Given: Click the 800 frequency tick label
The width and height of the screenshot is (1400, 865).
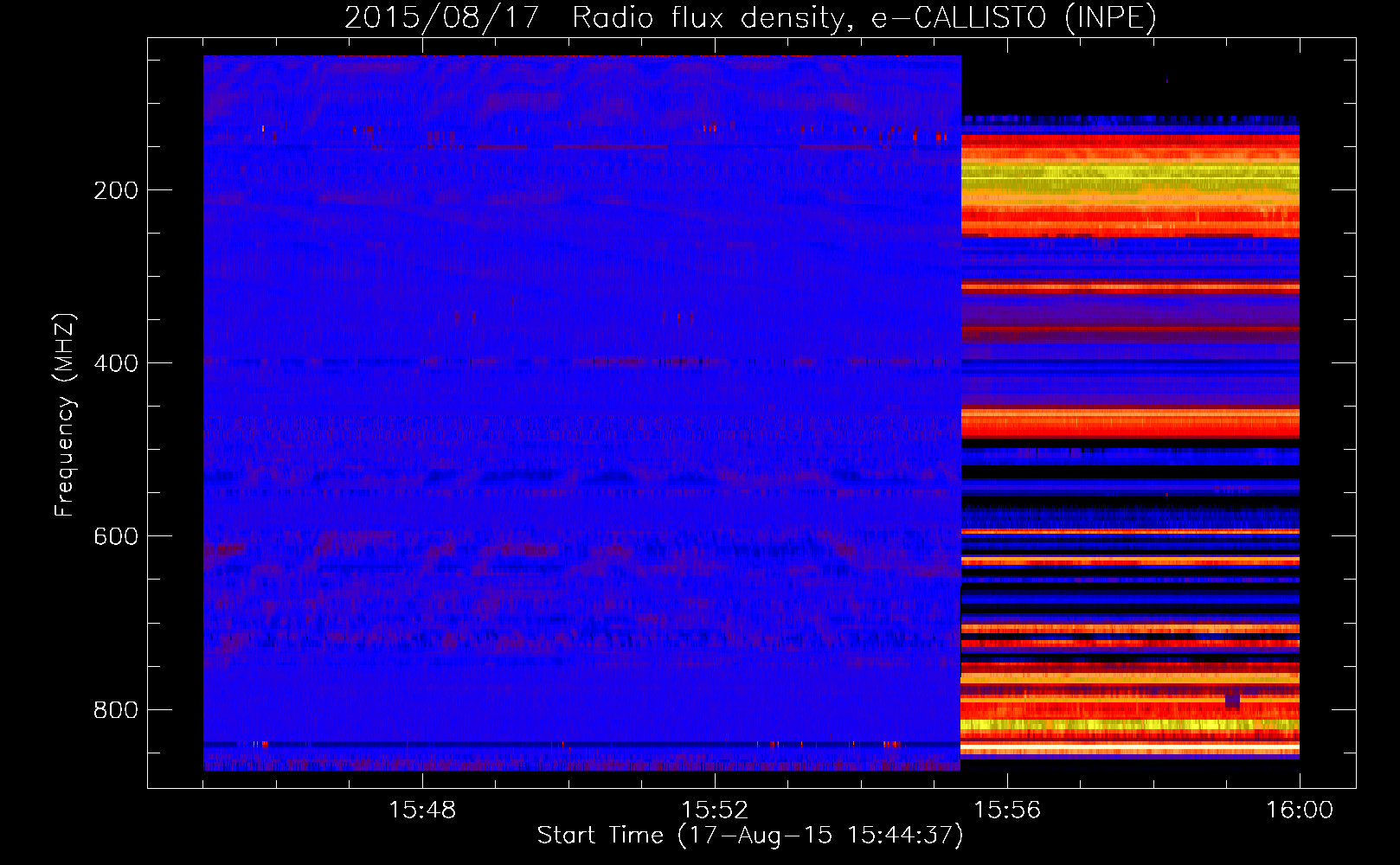Looking at the screenshot, I should (116, 710).
